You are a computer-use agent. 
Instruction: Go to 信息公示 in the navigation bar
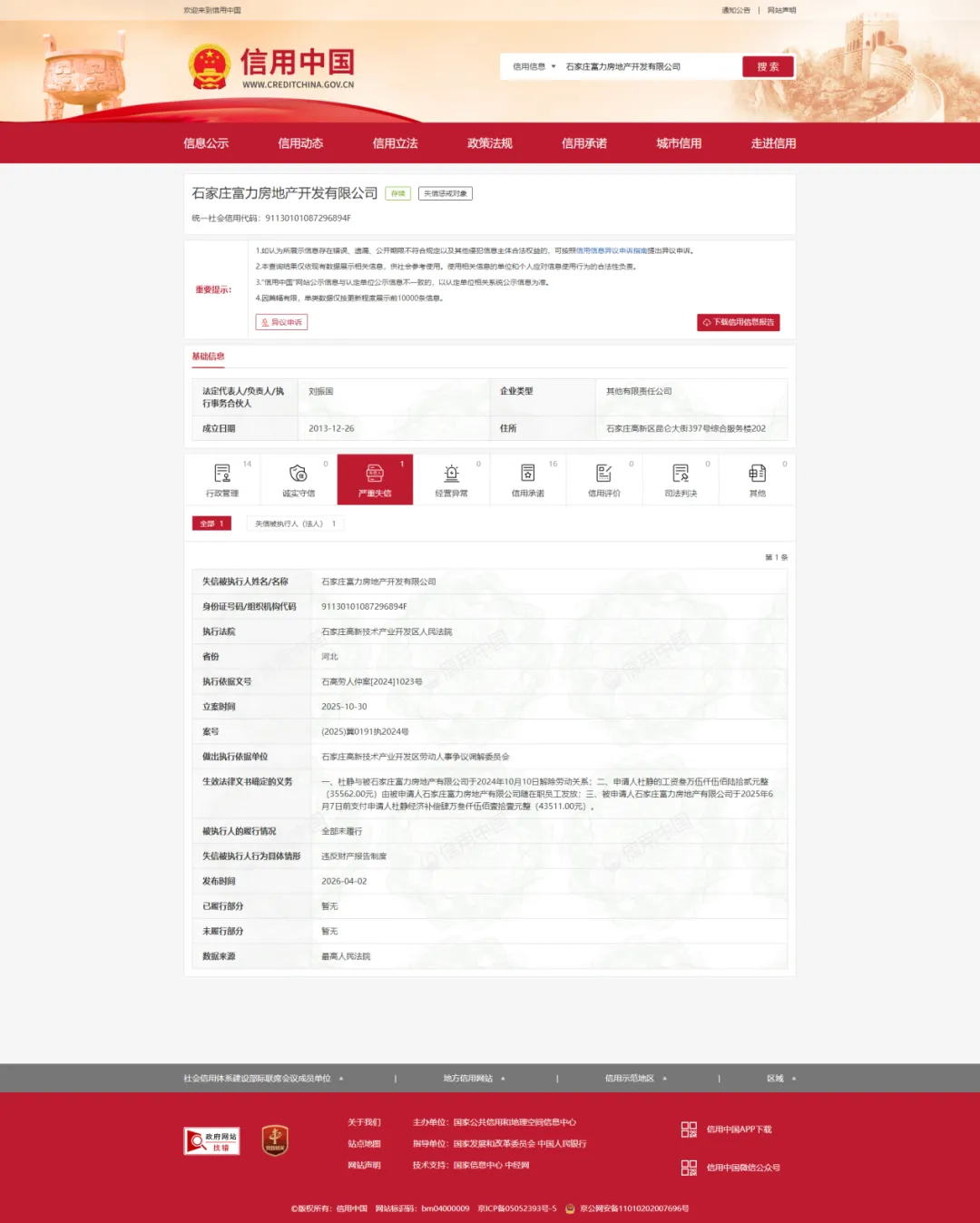[206, 143]
